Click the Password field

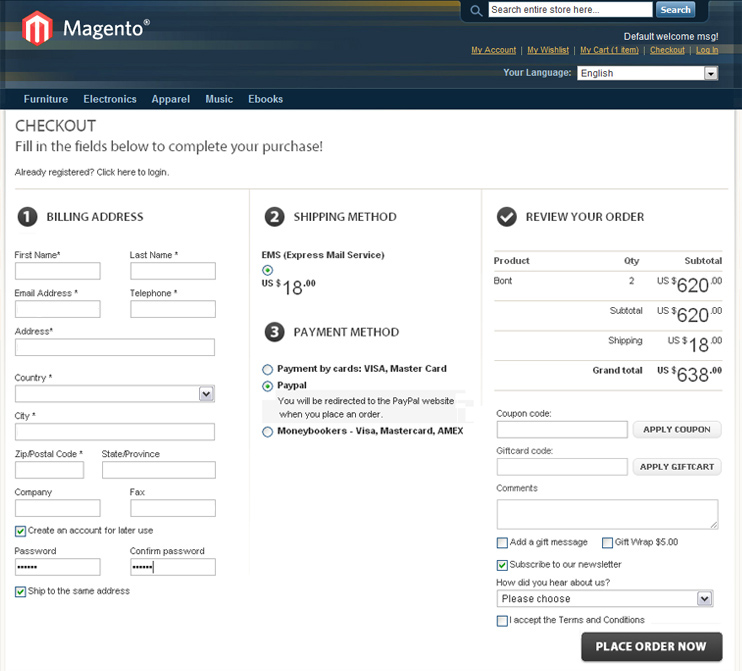point(58,567)
